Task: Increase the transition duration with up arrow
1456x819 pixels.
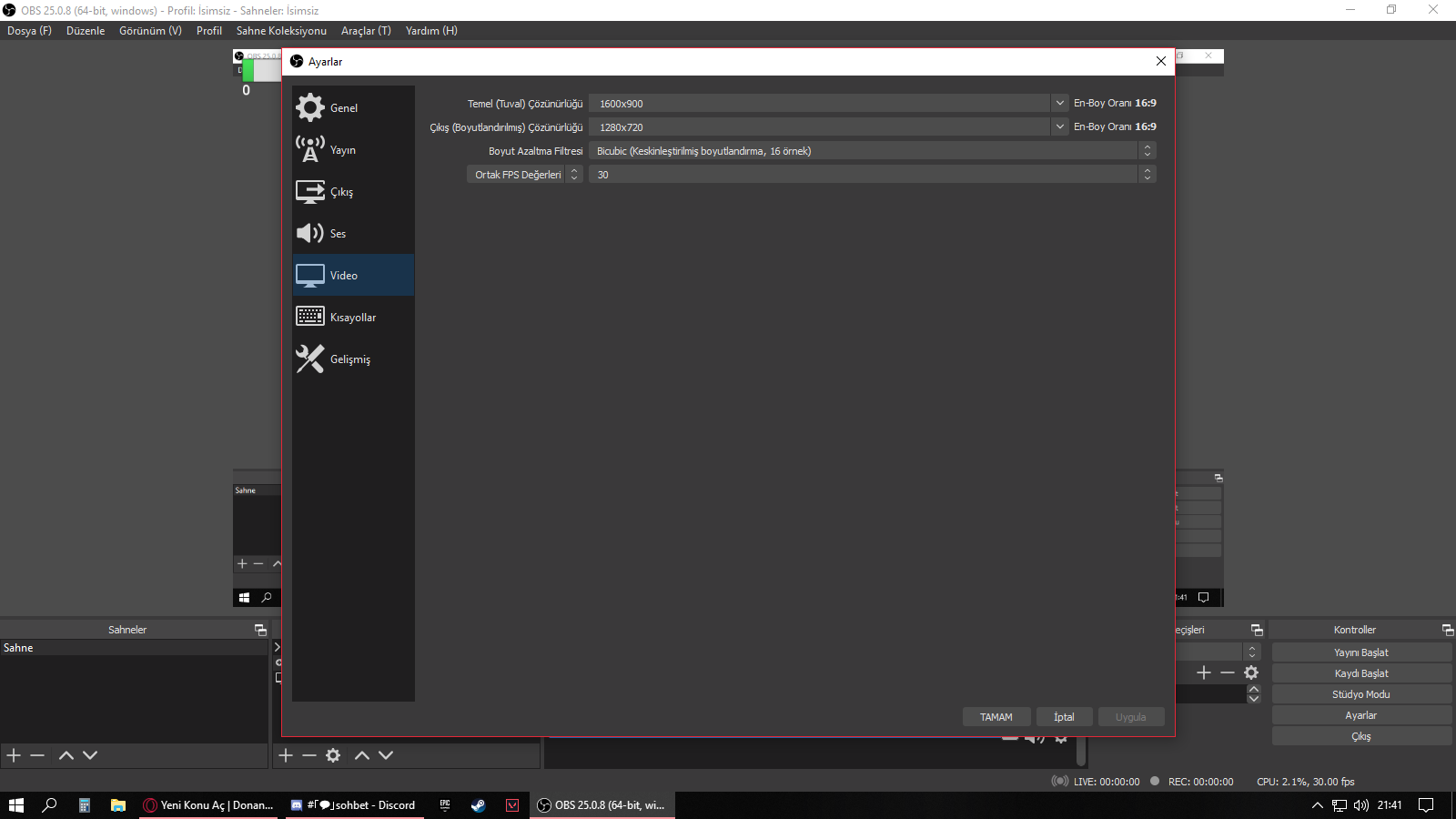Action: [x=1254, y=689]
